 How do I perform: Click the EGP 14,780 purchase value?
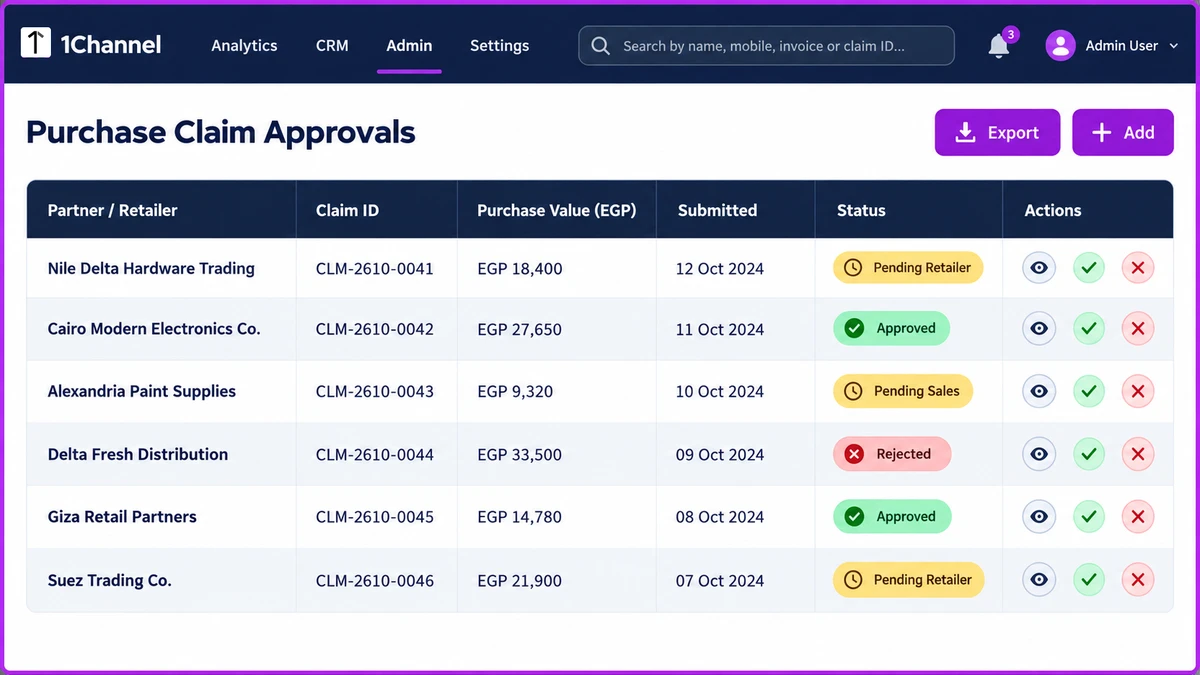[x=519, y=517]
